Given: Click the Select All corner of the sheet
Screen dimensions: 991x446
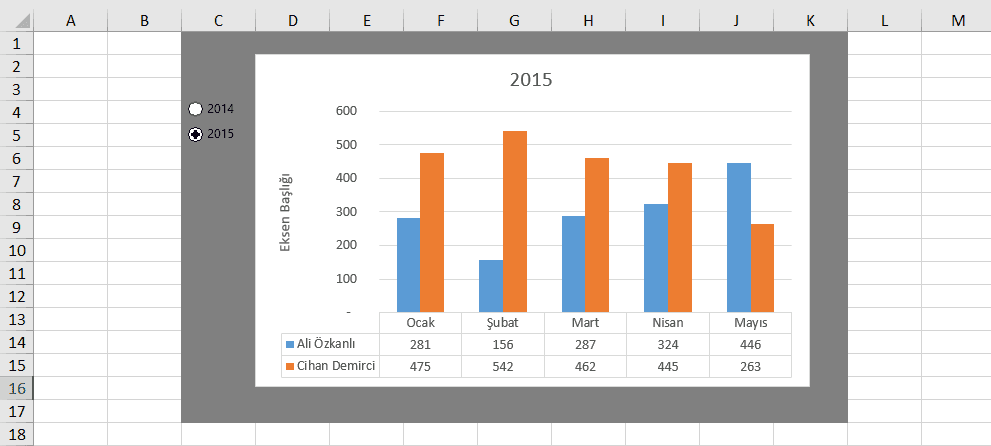Looking at the screenshot, I should tap(17, 21).
